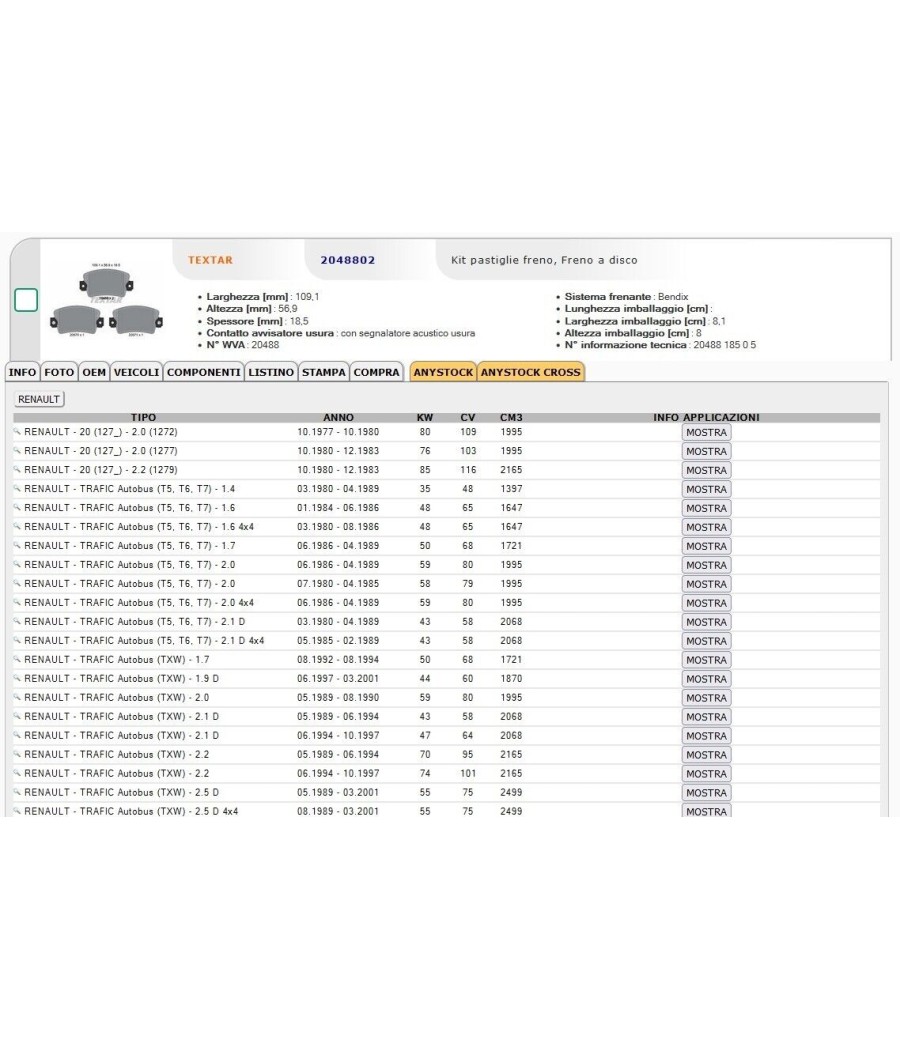Viewport: 900px width, 1050px height.
Task: Click magnifier icon for Trafic TXW 1.9 D
Action: tap(17, 678)
